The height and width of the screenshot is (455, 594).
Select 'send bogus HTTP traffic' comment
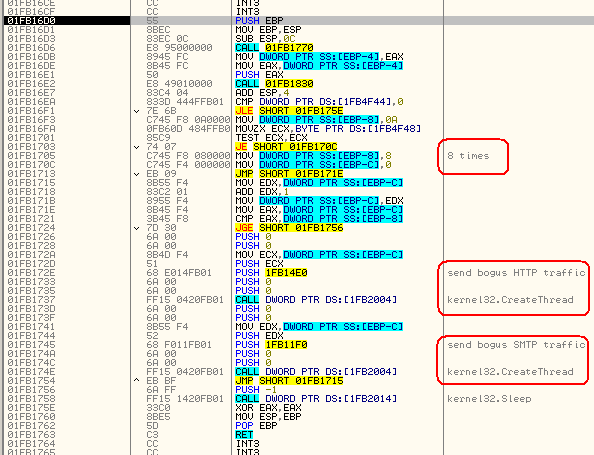[516, 273]
